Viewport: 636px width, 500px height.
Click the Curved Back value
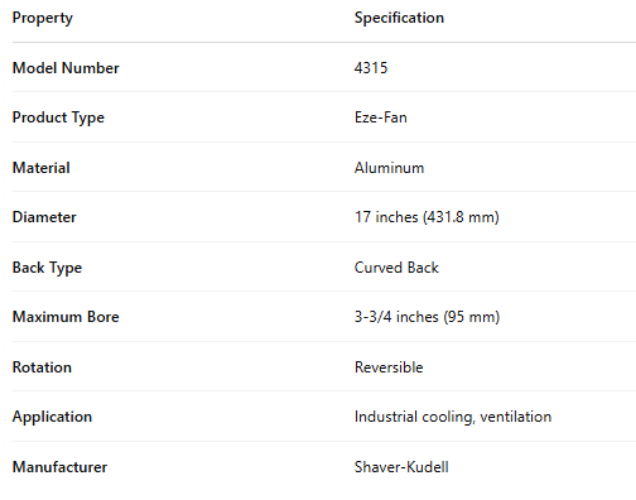click(396, 267)
